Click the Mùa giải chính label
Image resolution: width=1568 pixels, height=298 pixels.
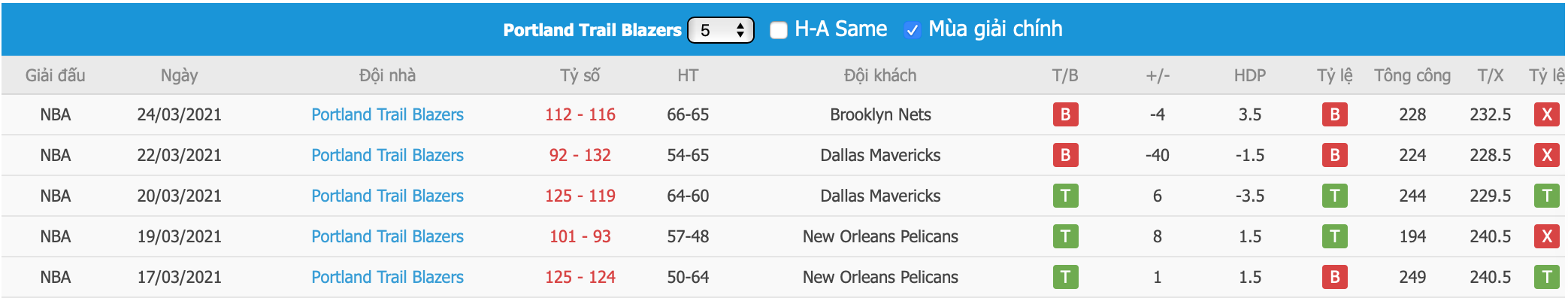pyautogui.click(x=995, y=29)
